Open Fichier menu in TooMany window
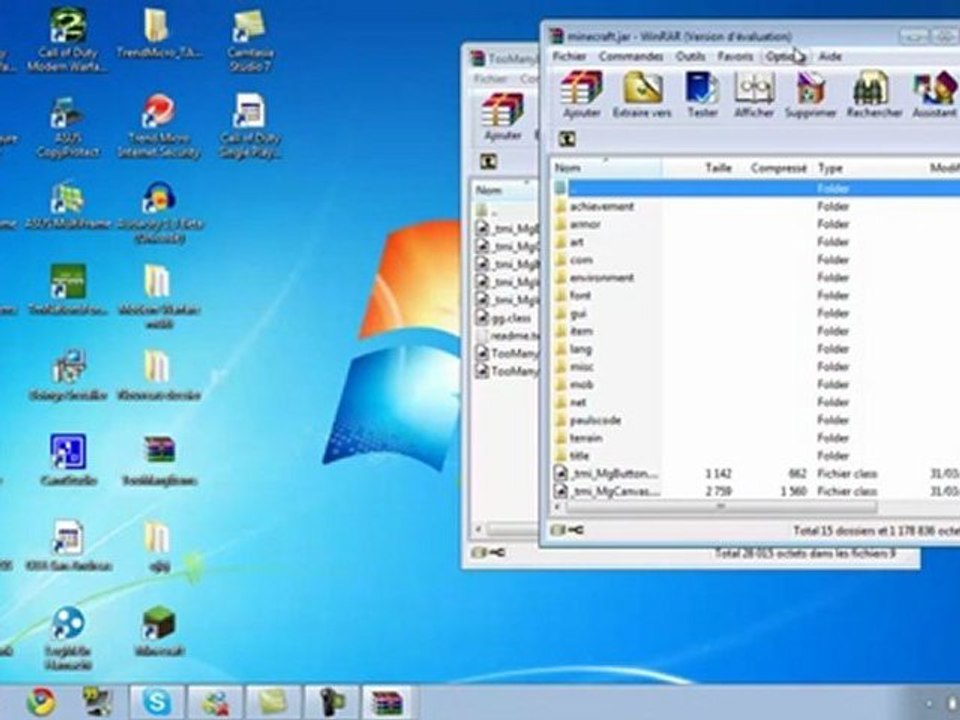Screen dimensions: 960x720 pos(490,79)
